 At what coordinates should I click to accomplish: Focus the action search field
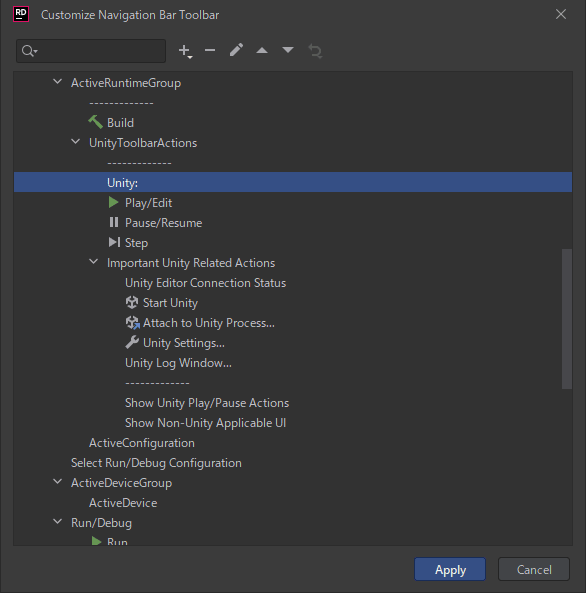click(91, 51)
